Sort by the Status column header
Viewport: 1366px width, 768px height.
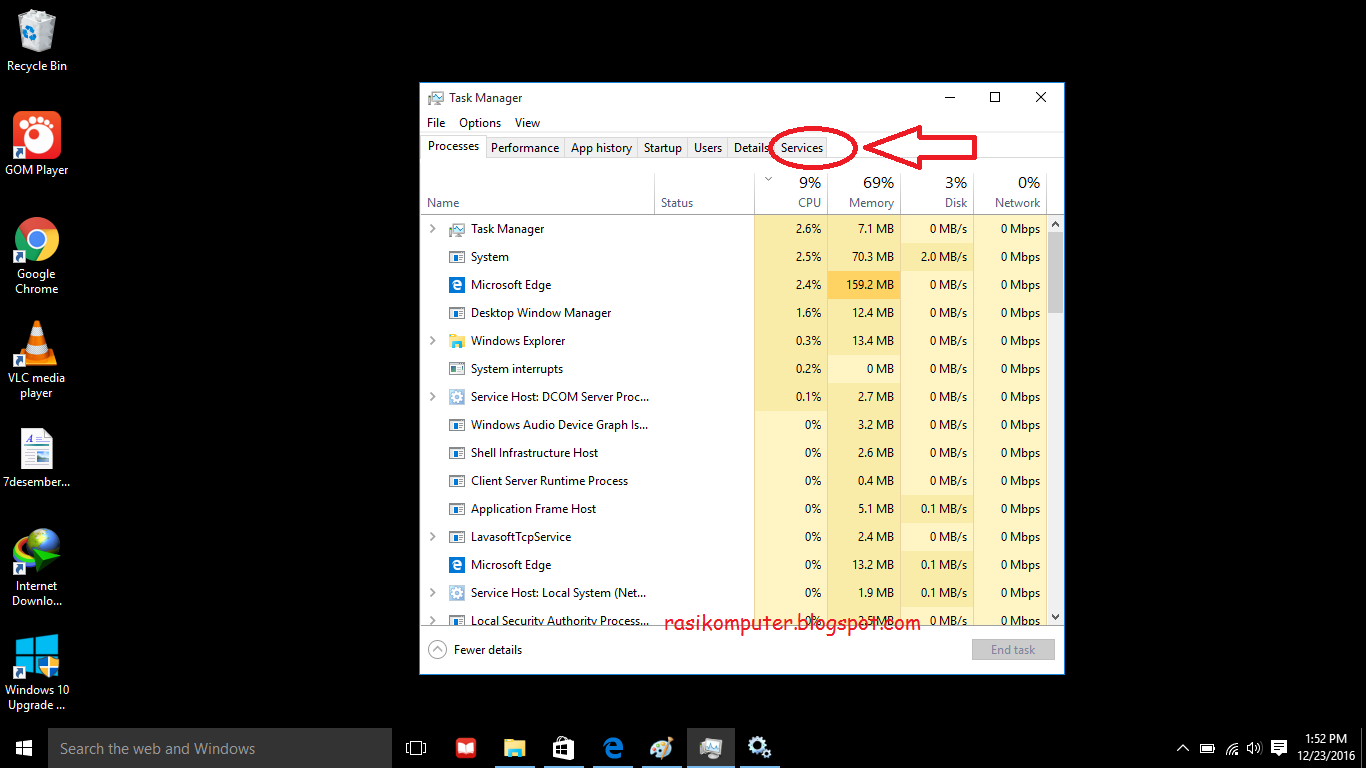(x=704, y=192)
